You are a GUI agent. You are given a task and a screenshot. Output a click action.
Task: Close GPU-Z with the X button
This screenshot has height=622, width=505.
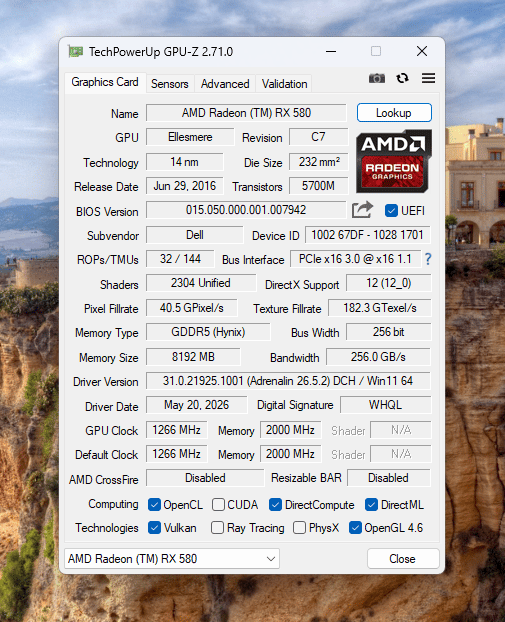pyautogui.click(x=422, y=51)
